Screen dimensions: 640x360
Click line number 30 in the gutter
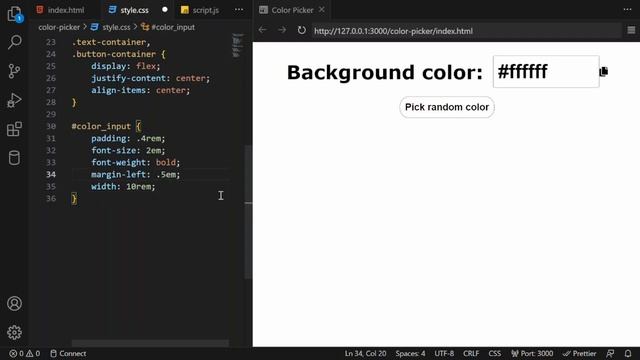pyautogui.click(x=51, y=126)
